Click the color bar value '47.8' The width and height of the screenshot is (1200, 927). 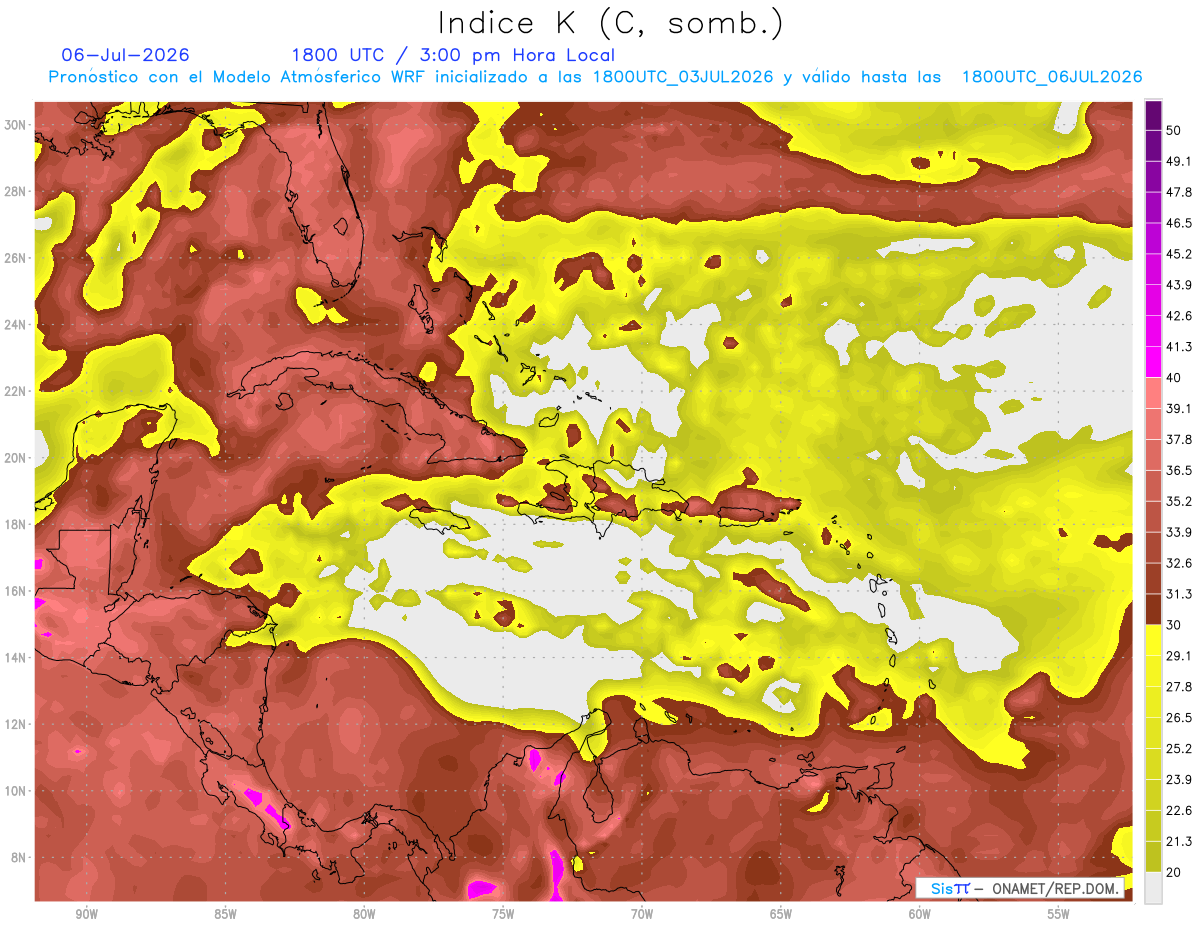tap(1179, 192)
